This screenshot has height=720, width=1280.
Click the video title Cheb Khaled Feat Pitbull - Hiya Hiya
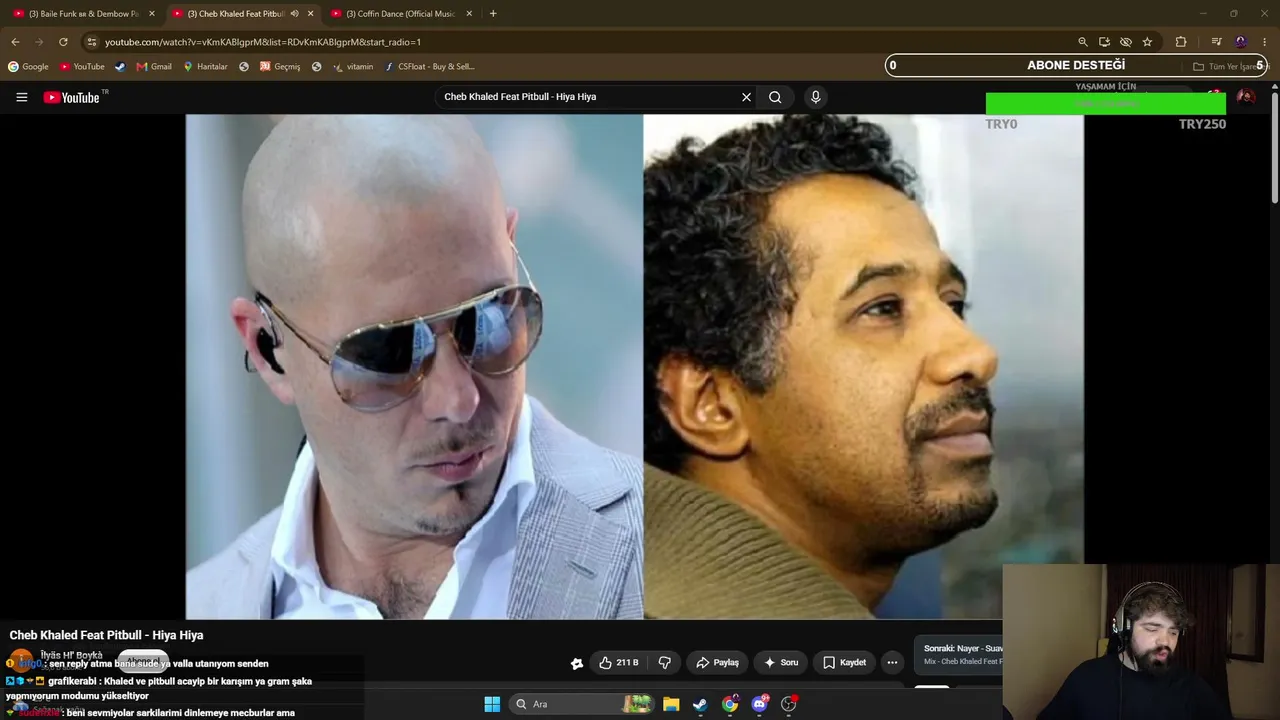(x=106, y=635)
